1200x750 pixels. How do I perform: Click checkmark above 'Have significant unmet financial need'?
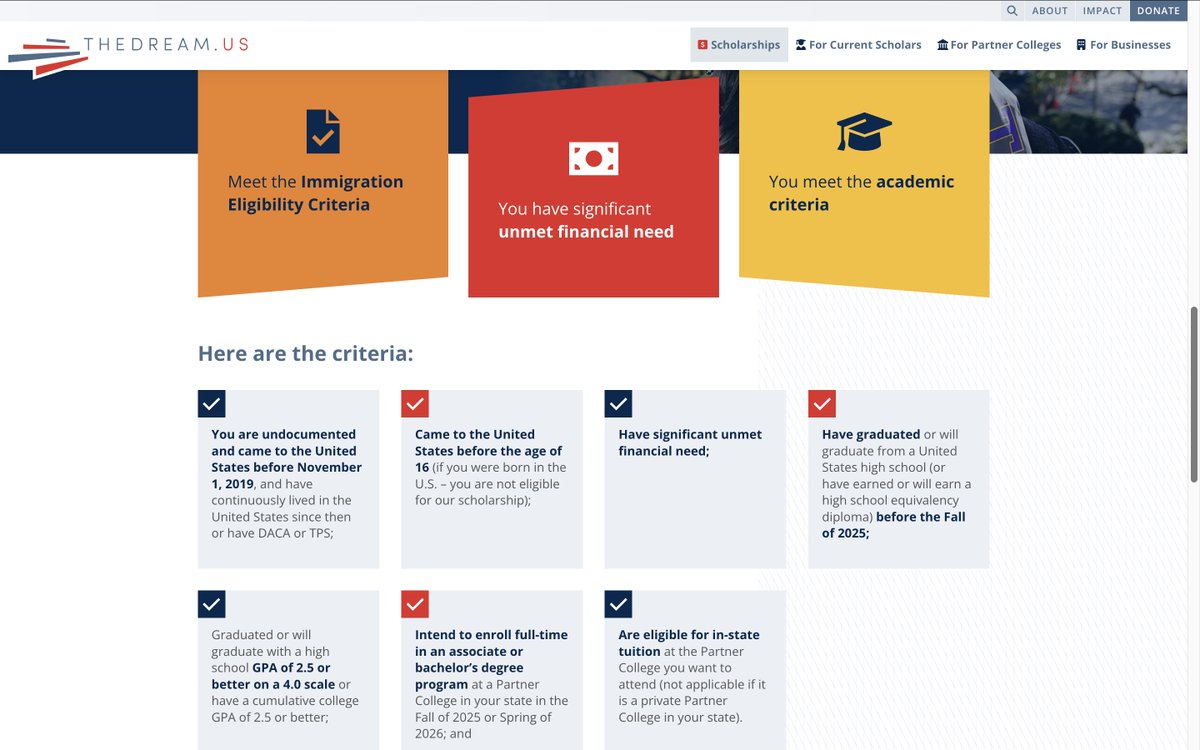(619, 404)
